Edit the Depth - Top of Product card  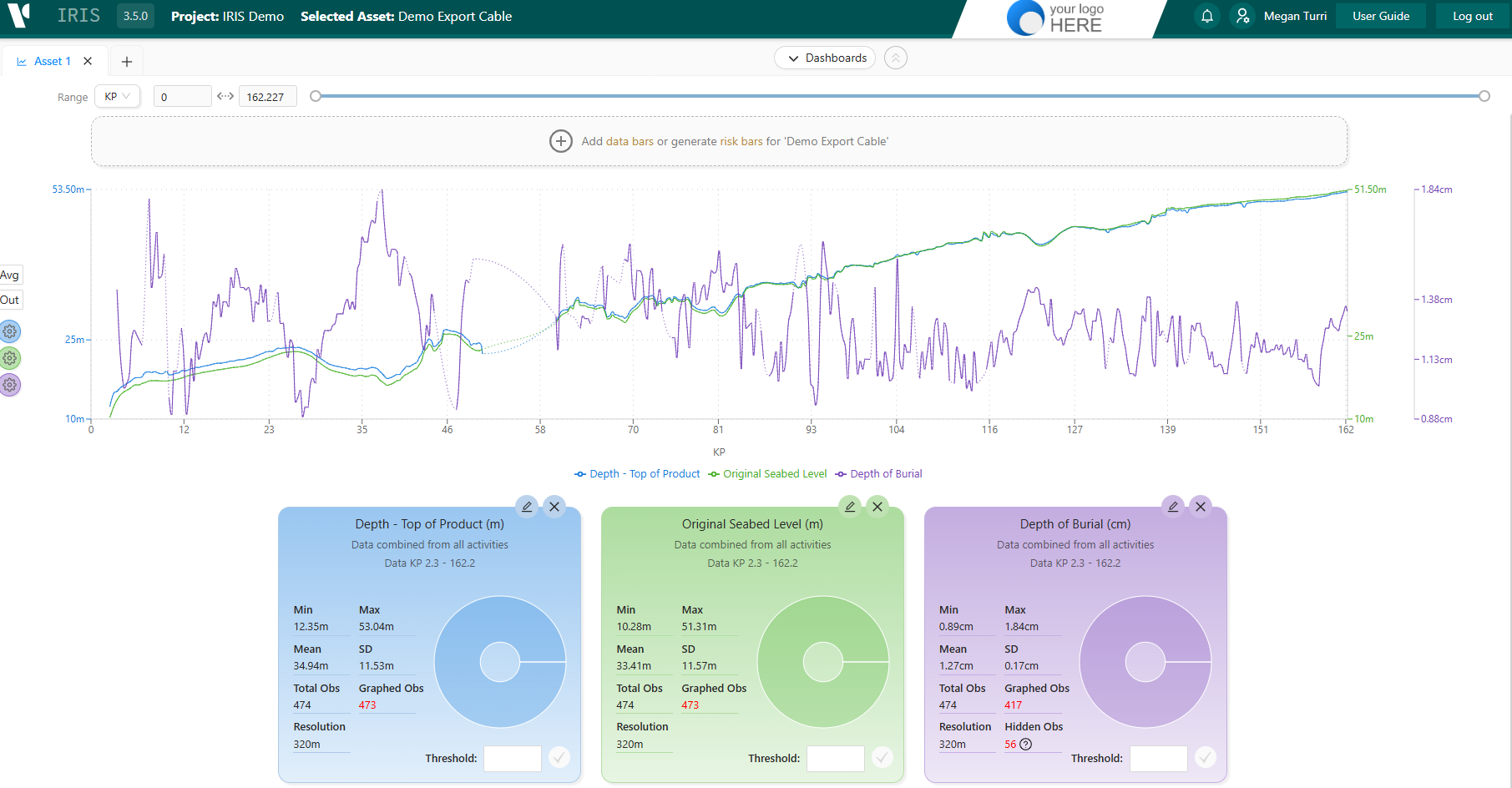pyautogui.click(x=527, y=507)
